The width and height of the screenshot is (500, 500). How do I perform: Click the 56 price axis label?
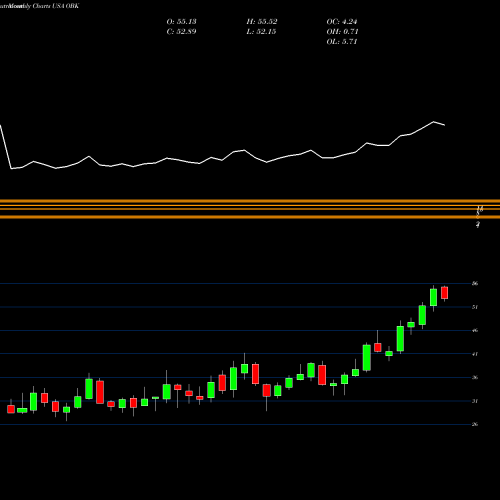click(x=475, y=284)
